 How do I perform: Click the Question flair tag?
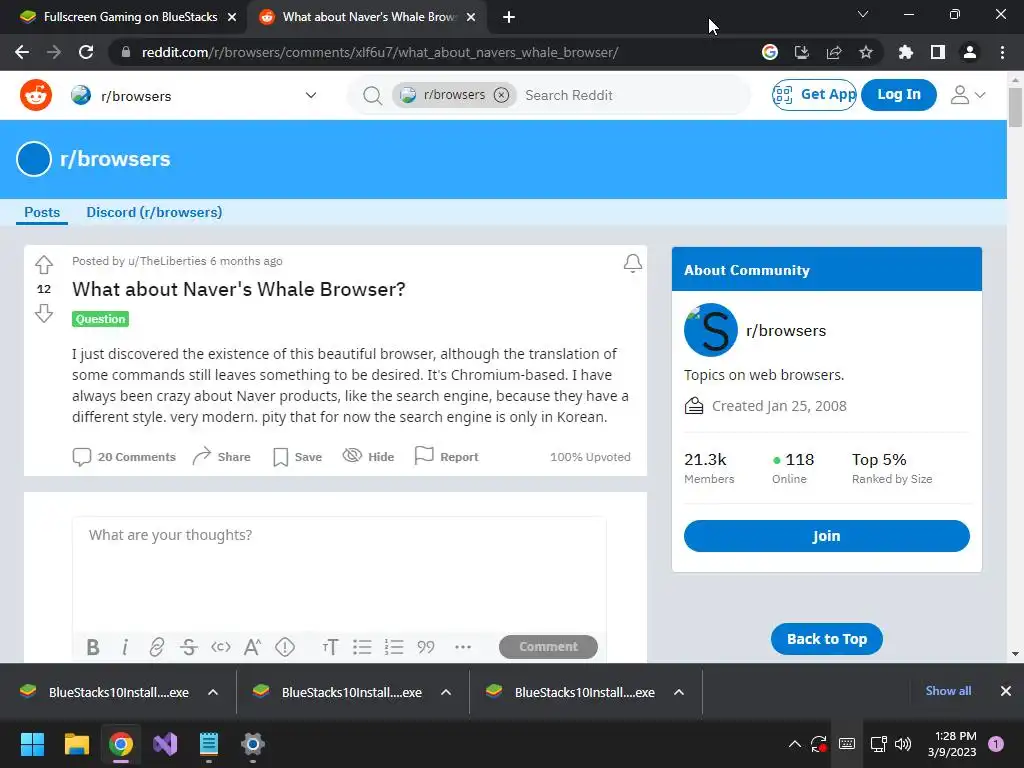coord(101,319)
